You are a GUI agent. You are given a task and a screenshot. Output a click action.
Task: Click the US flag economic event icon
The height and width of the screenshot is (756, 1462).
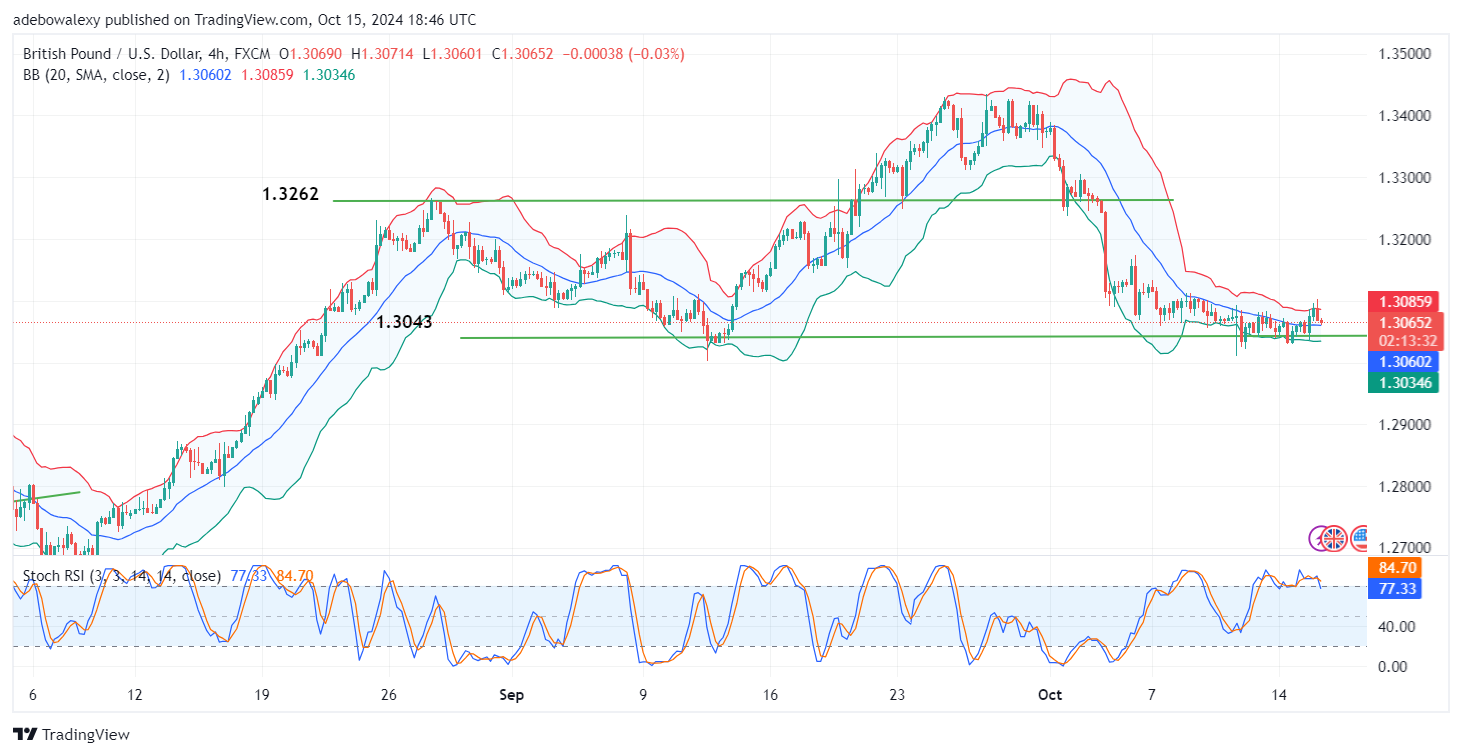1360,538
